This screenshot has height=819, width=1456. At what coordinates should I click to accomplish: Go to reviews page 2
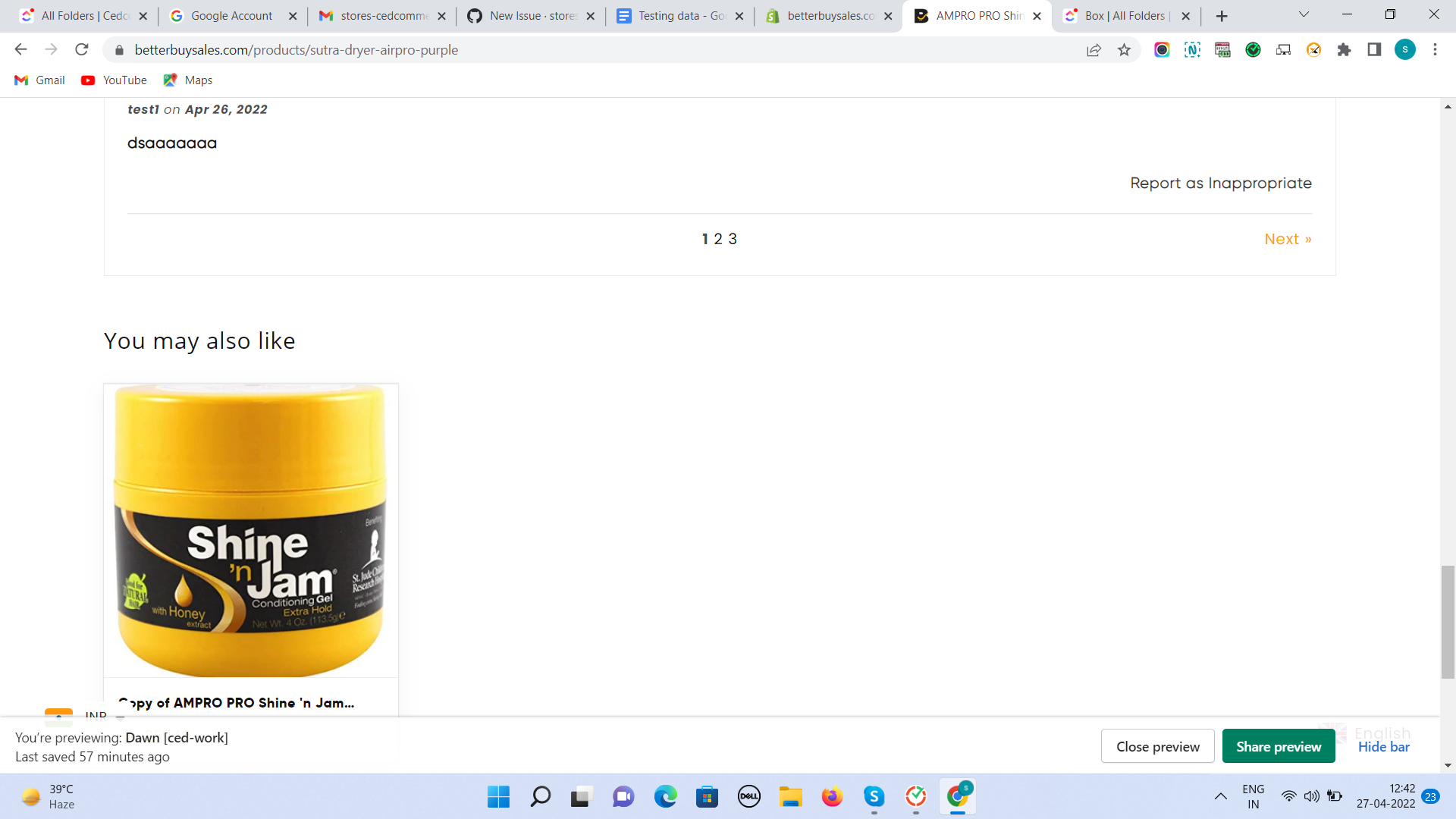pos(718,239)
